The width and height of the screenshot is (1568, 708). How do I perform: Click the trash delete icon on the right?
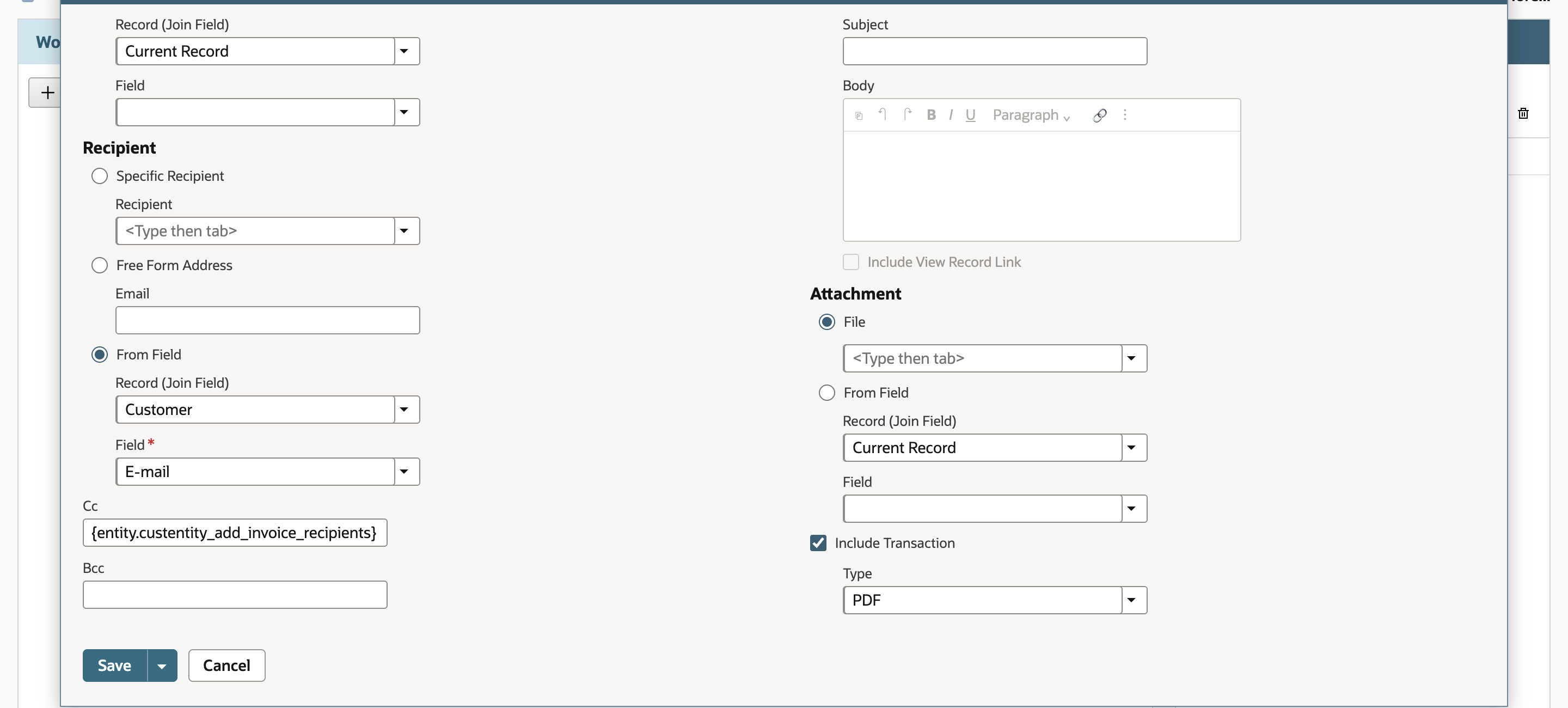tap(1523, 113)
